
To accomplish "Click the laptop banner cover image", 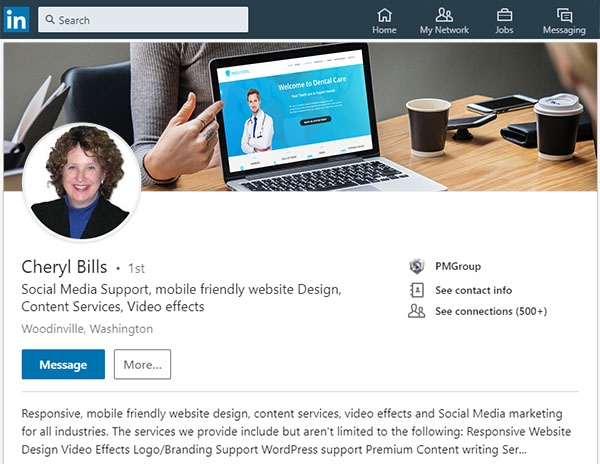I will tap(300, 117).
